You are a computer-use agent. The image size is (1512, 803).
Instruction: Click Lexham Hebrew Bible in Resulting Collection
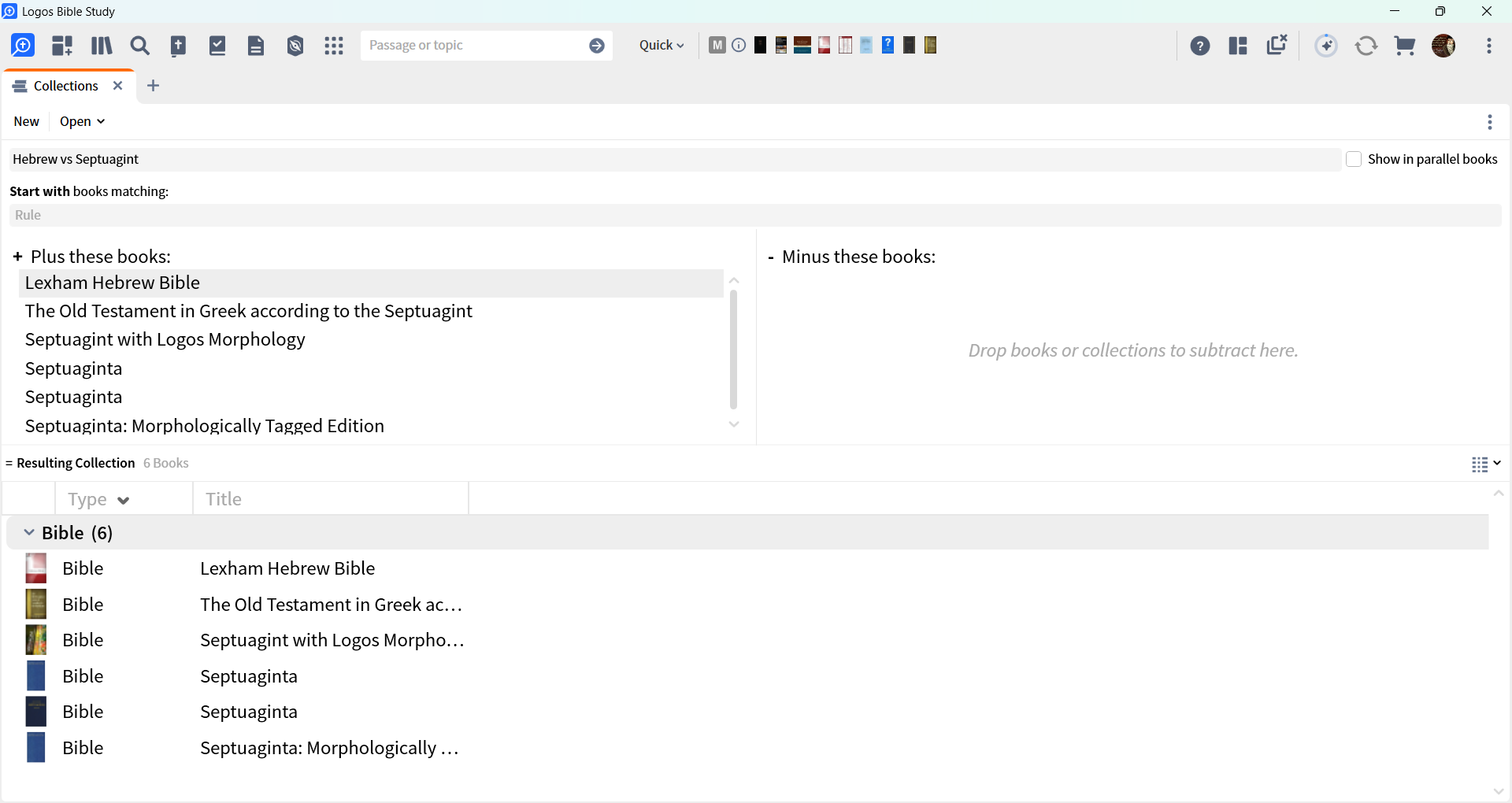[287, 568]
